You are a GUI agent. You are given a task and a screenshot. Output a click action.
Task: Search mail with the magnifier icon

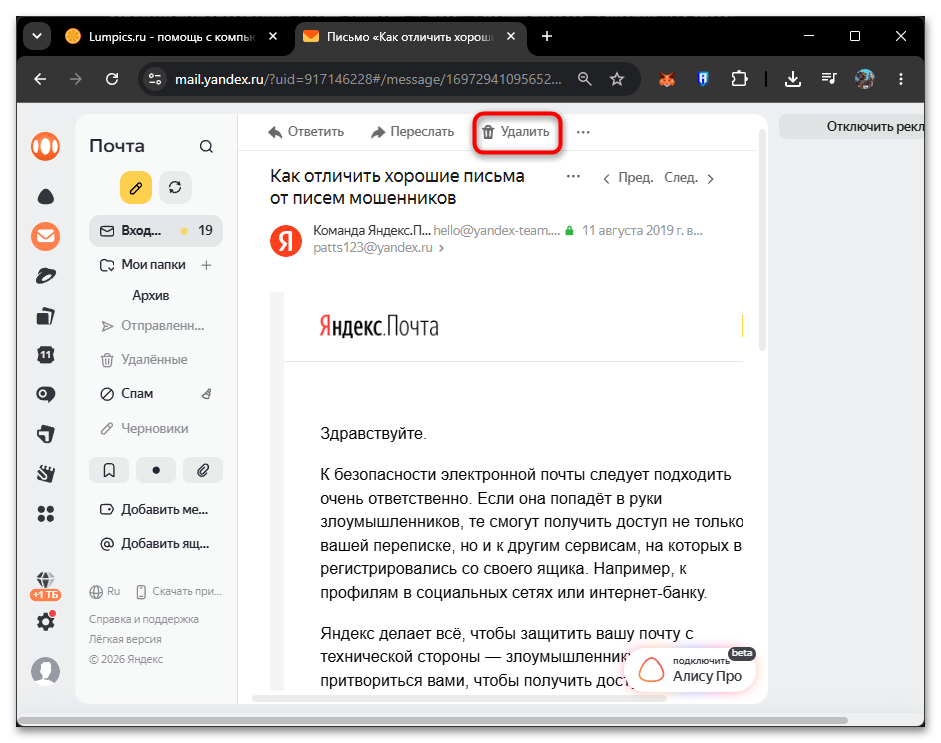(206, 146)
